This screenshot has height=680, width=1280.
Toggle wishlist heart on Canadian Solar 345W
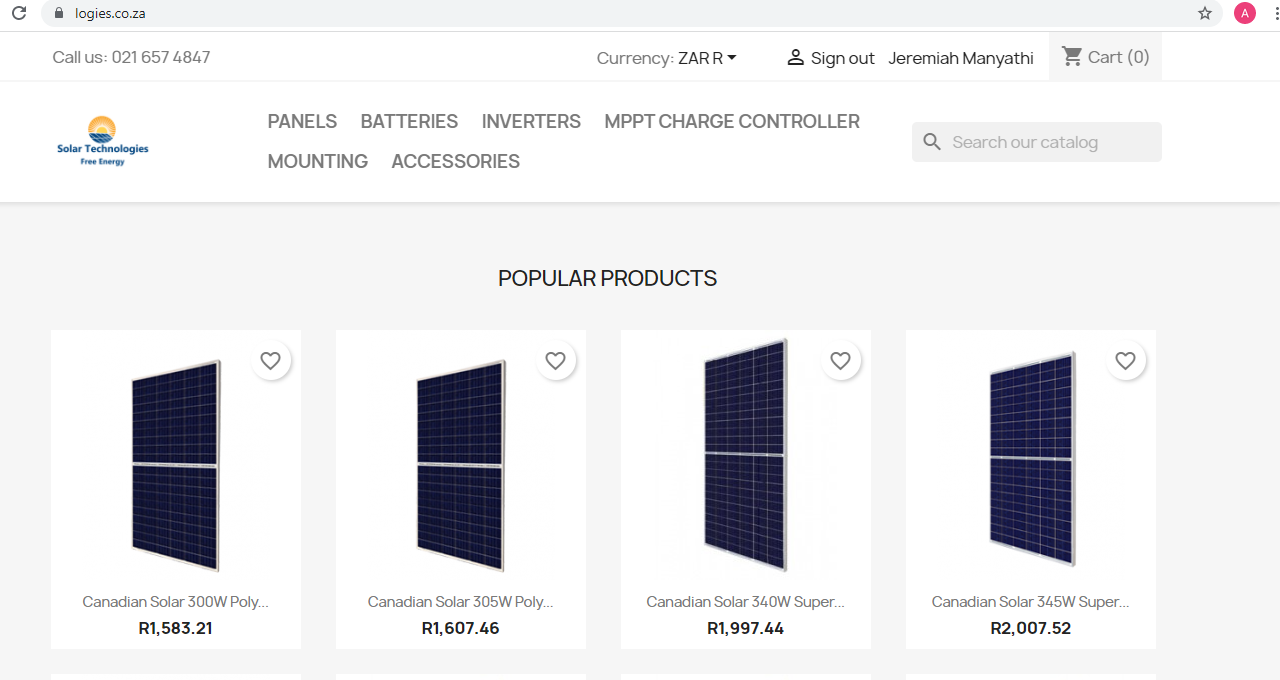pos(1125,361)
